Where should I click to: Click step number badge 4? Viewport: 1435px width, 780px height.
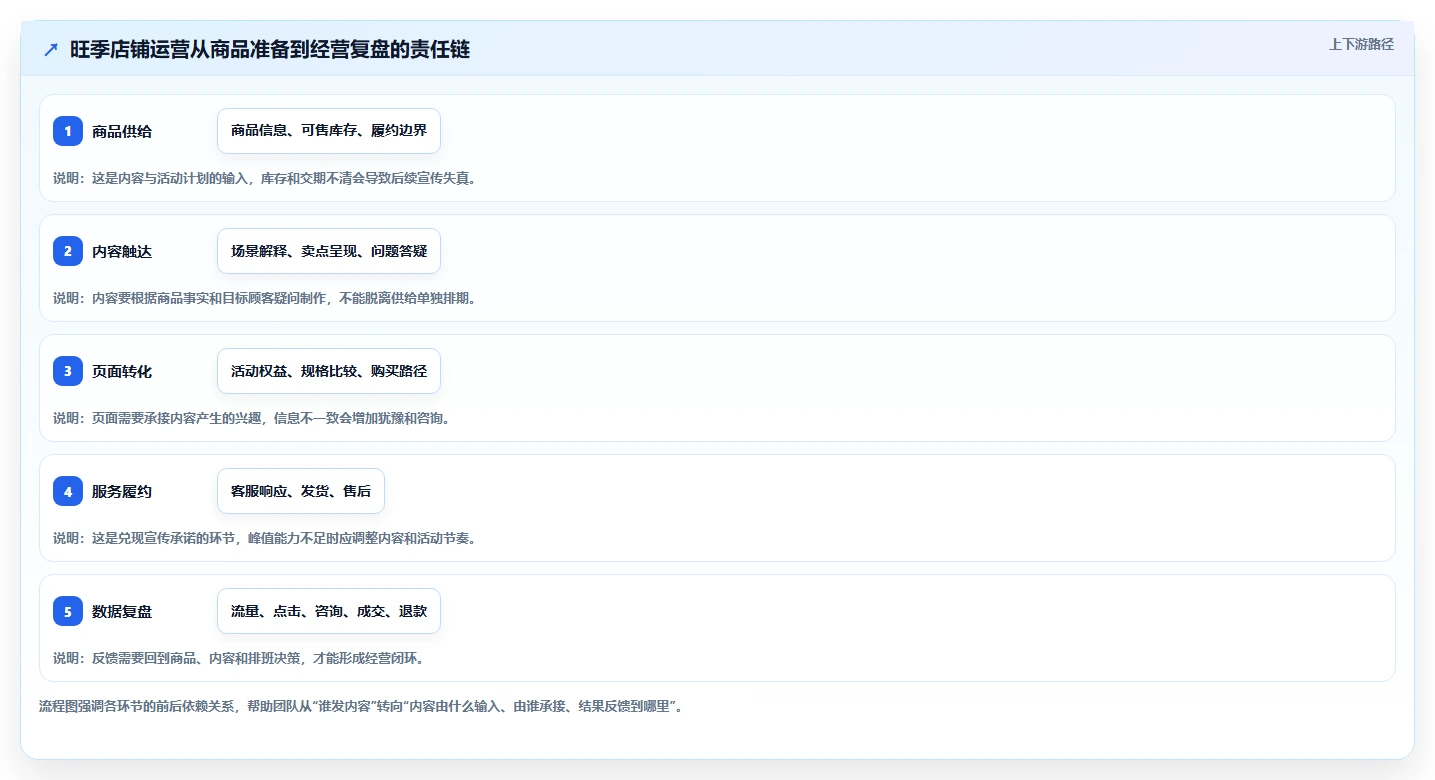tap(68, 491)
